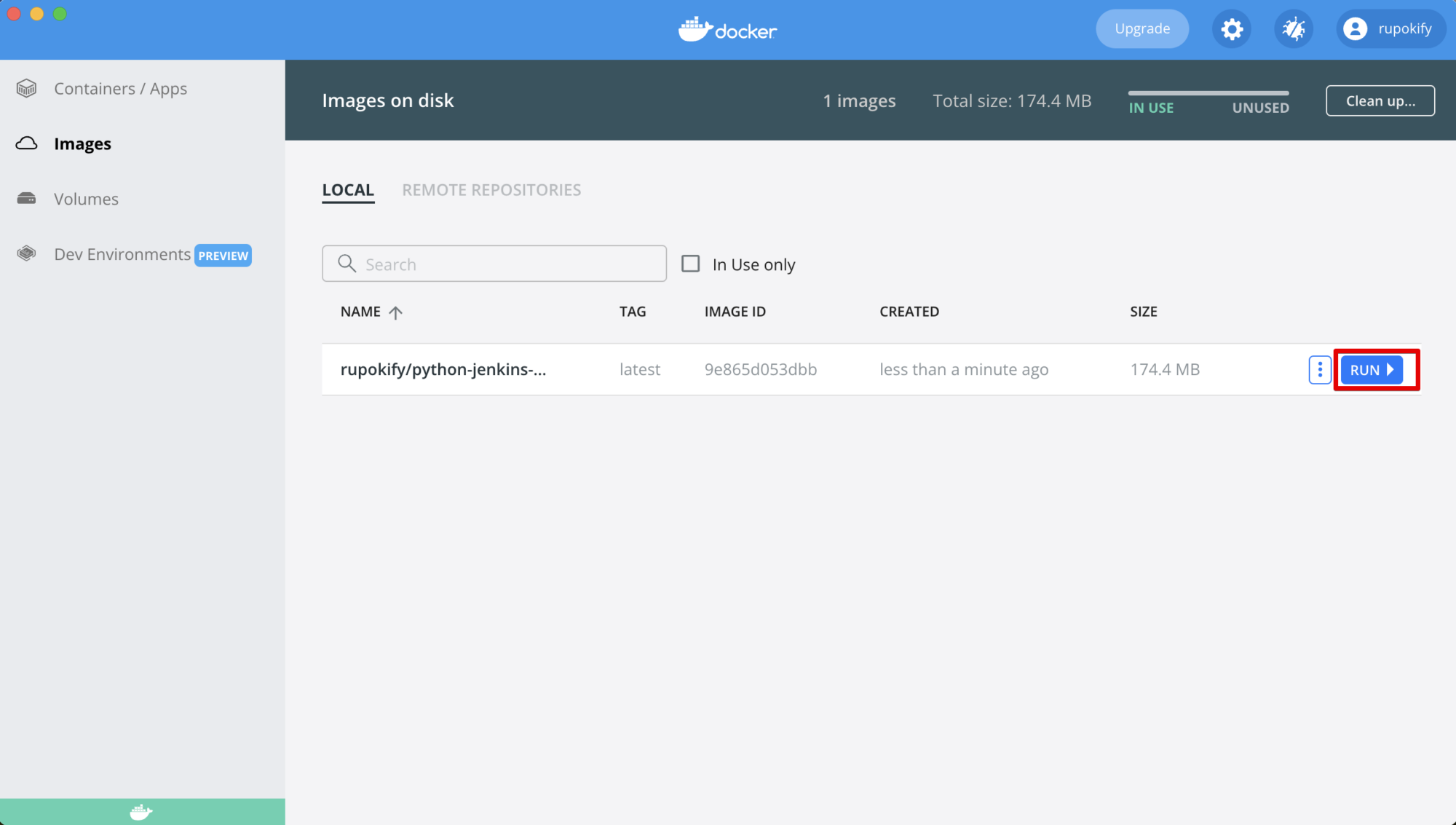
Task: Select the rupokify/python-jenkins-... image name
Action: coord(443,370)
